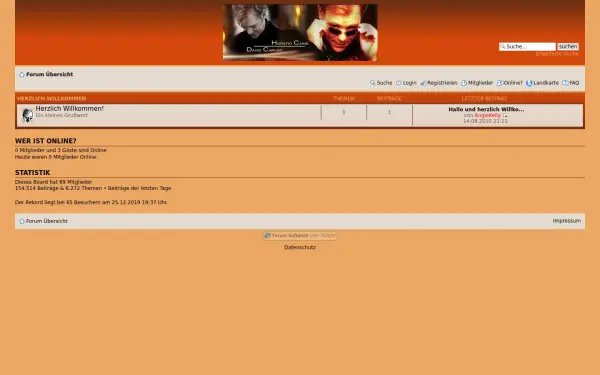Click the Herzlich Willkommen forum avatar icon
The image size is (600, 375).
coord(27,115)
